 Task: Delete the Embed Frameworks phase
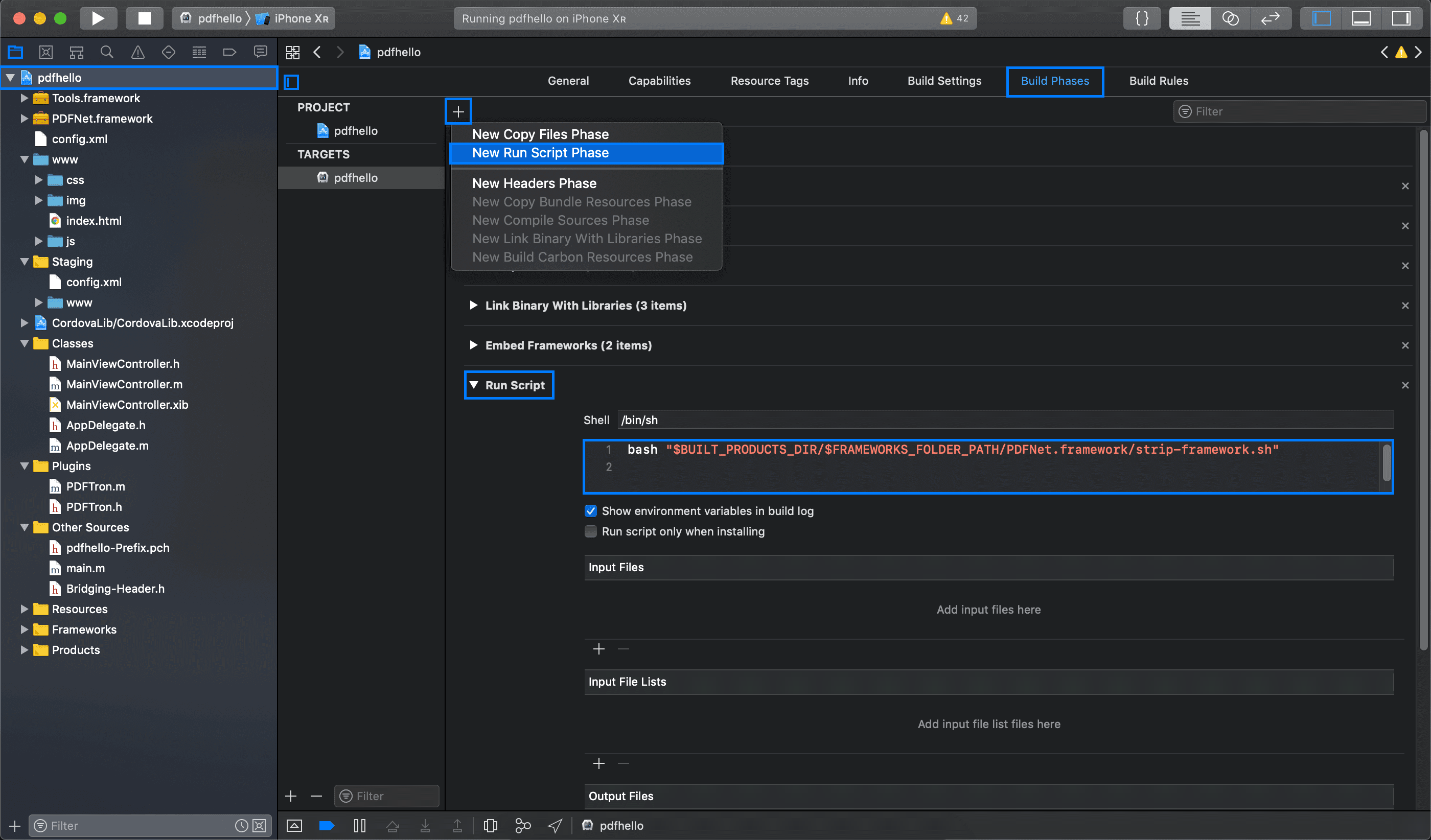(1405, 345)
